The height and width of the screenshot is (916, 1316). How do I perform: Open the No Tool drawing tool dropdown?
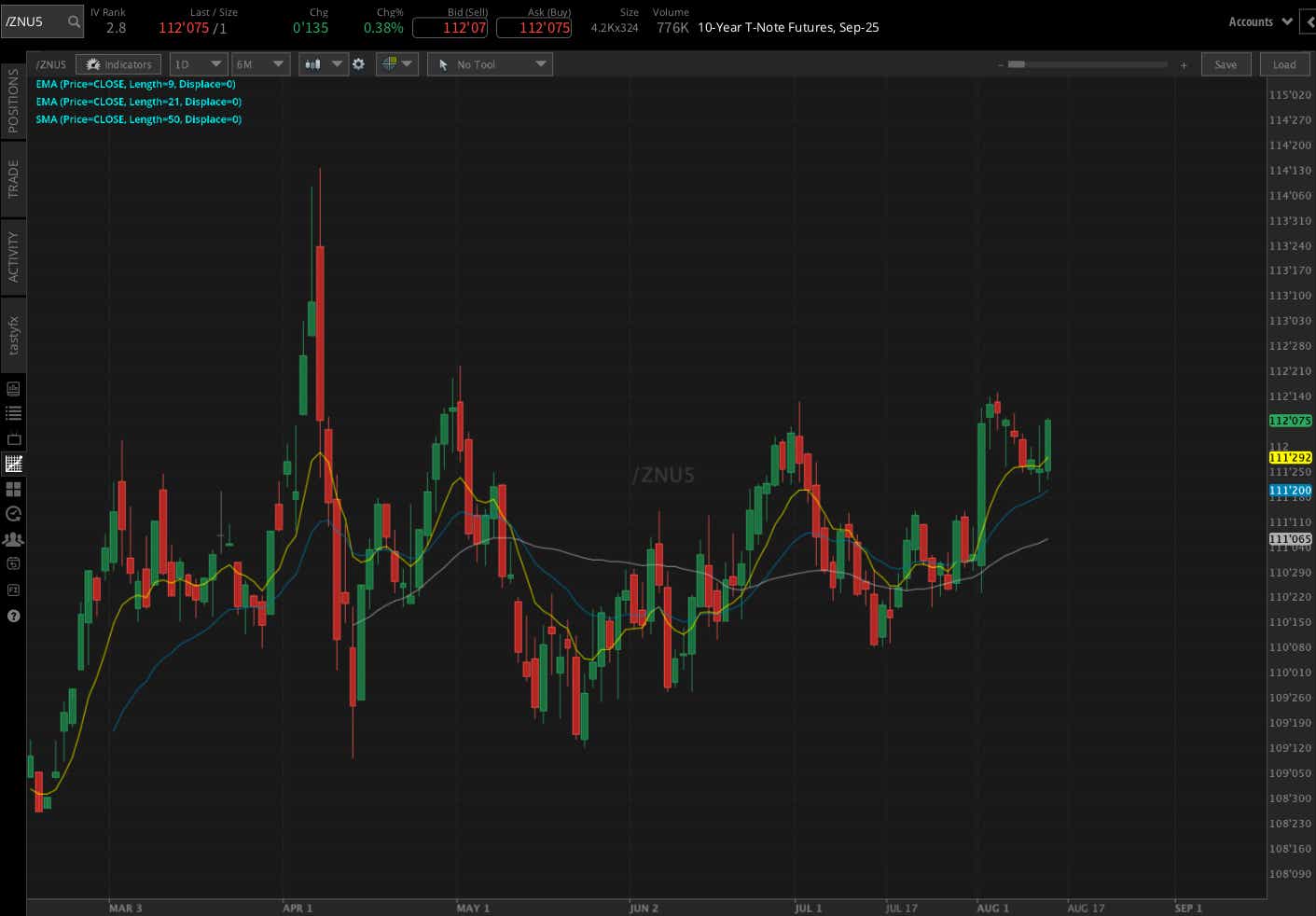490,64
